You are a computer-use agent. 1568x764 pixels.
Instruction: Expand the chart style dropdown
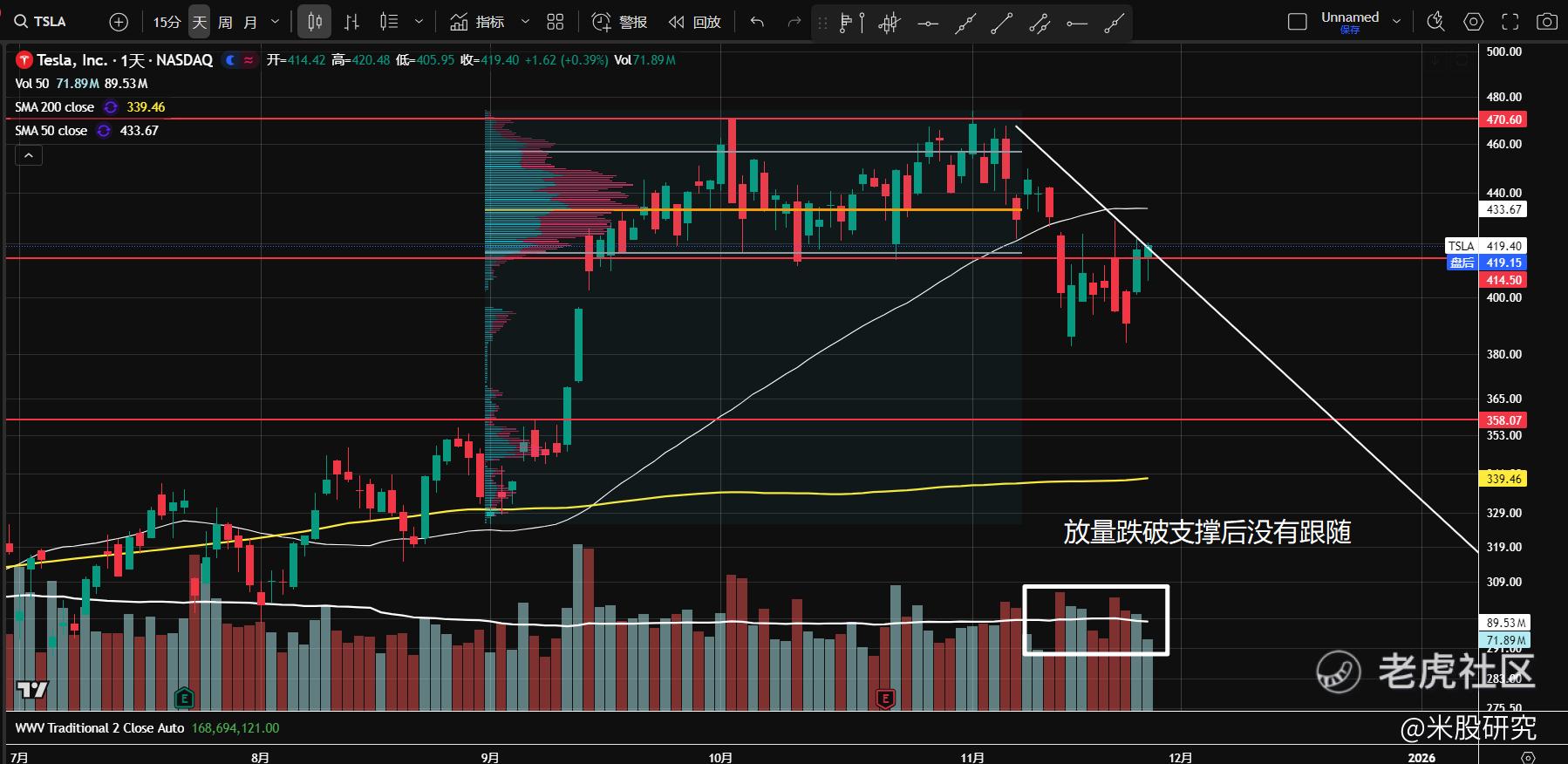[x=419, y=22]
